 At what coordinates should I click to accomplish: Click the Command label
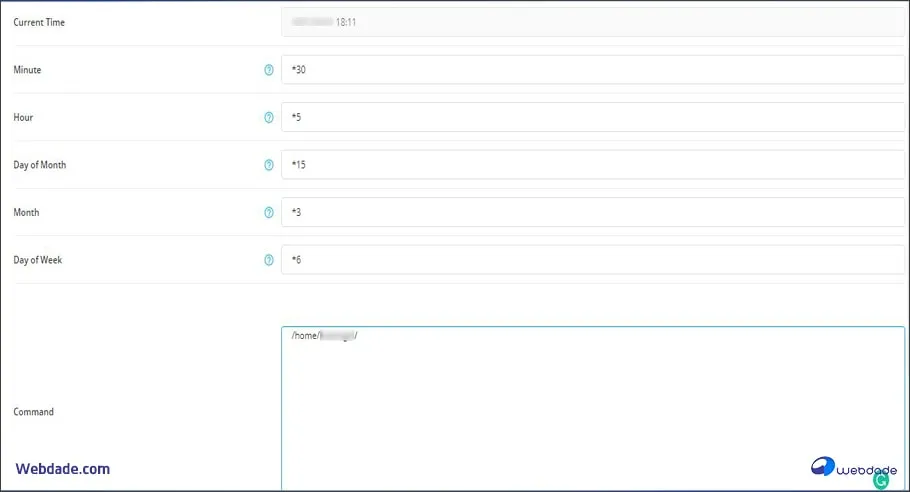click(x=33, y=412)
